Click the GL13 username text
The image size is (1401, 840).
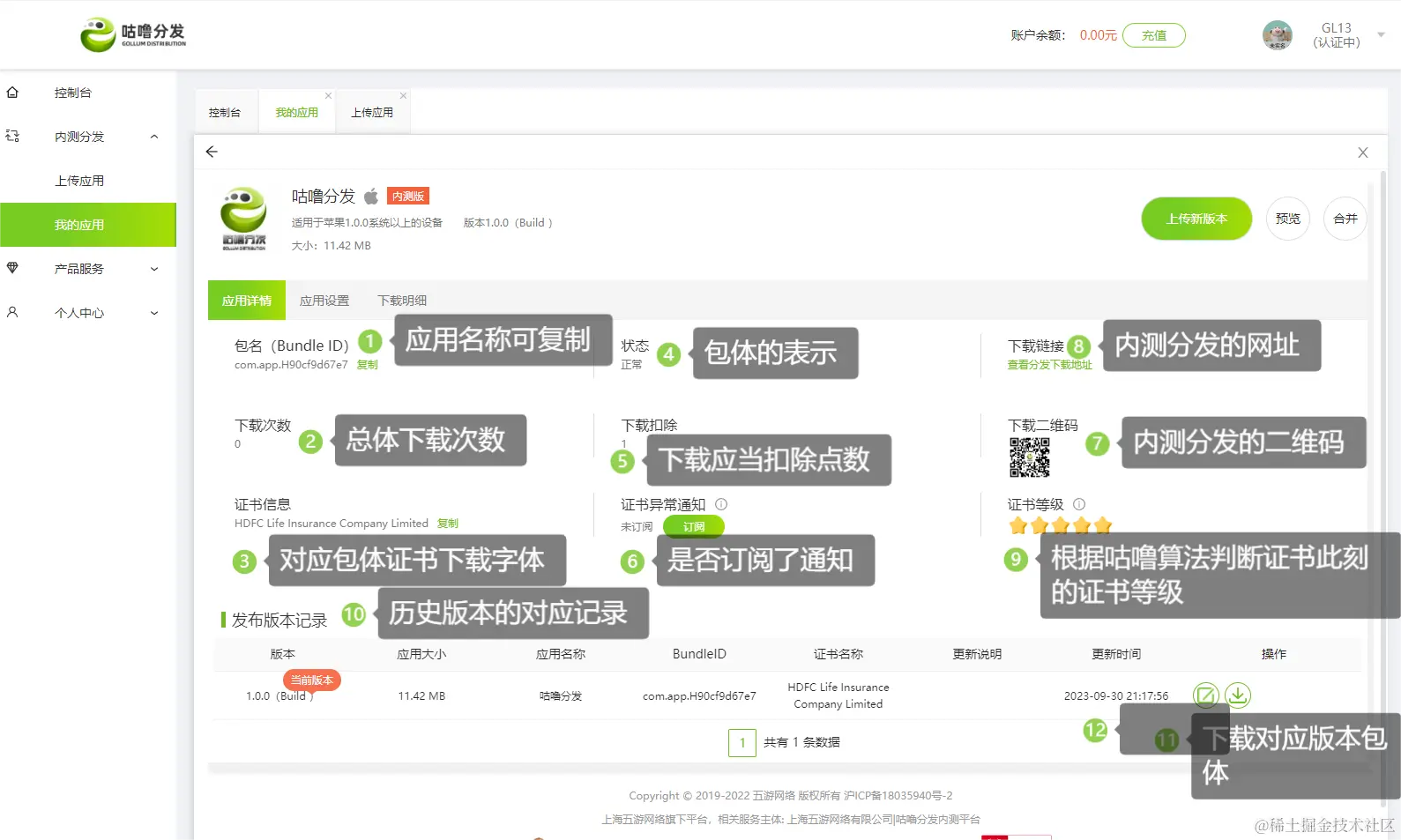pyautogui.click(x=1337, y=28)
